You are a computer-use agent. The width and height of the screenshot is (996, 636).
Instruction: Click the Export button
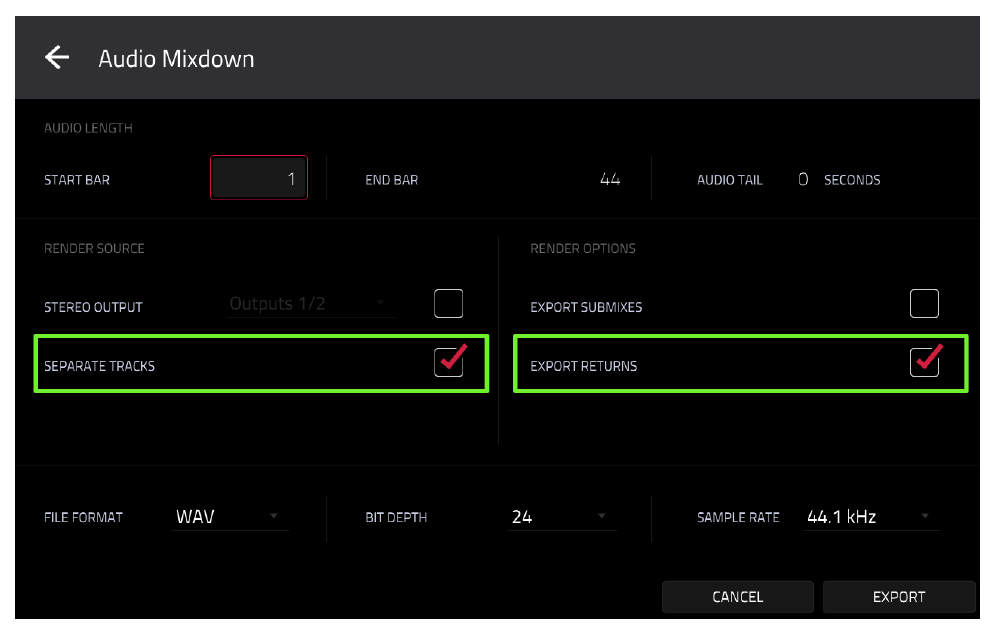click(x=899, y=597)
